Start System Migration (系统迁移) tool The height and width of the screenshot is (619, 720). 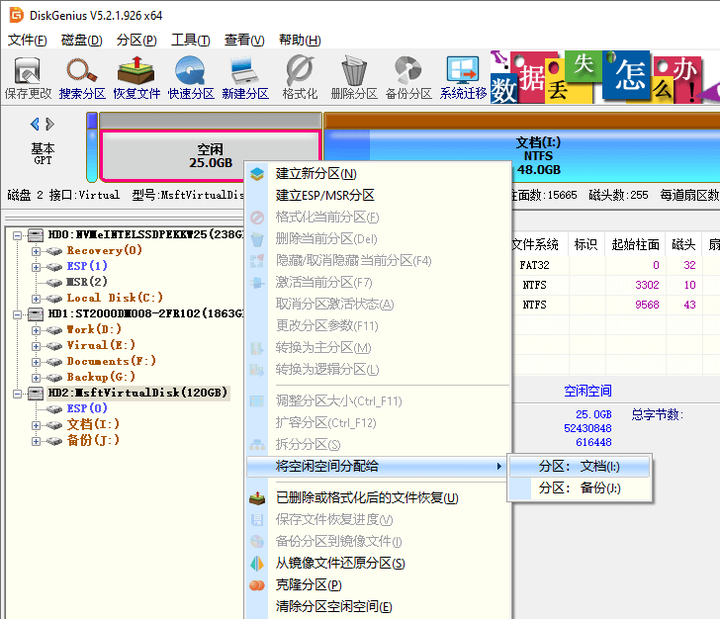[463, 78]
